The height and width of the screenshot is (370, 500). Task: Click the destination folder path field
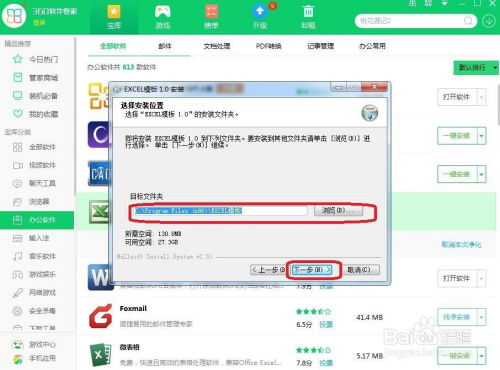click(x=220, y=211)
